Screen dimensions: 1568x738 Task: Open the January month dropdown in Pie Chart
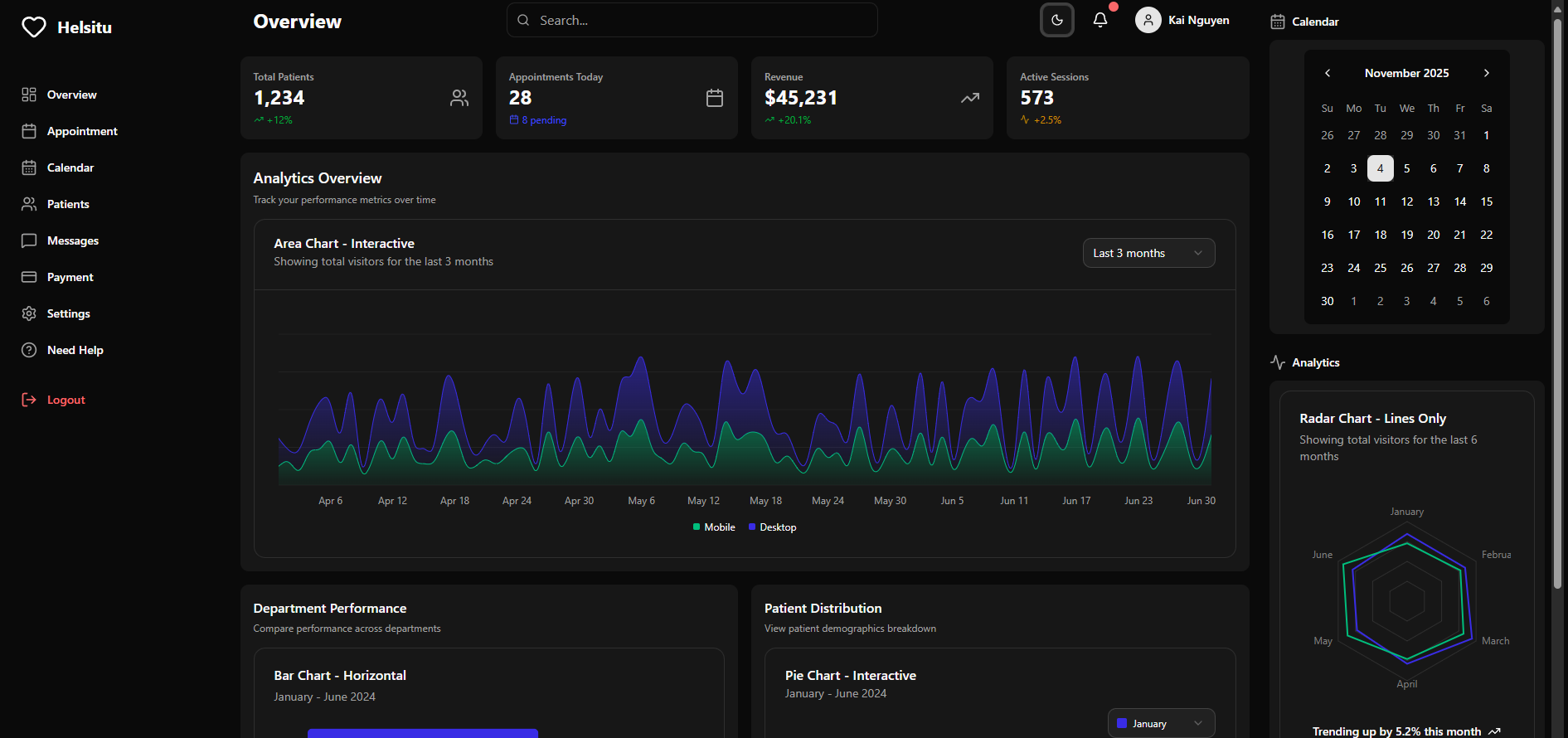(x=1161, y=723)
